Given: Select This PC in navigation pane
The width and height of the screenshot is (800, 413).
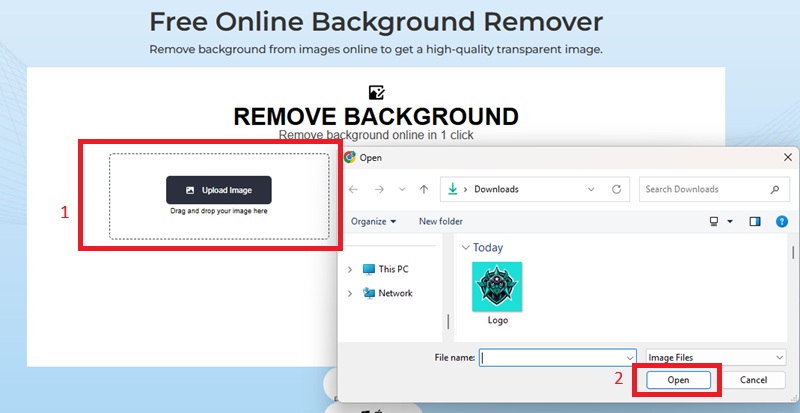Looking at the screenshot, I should click(386, 269).
